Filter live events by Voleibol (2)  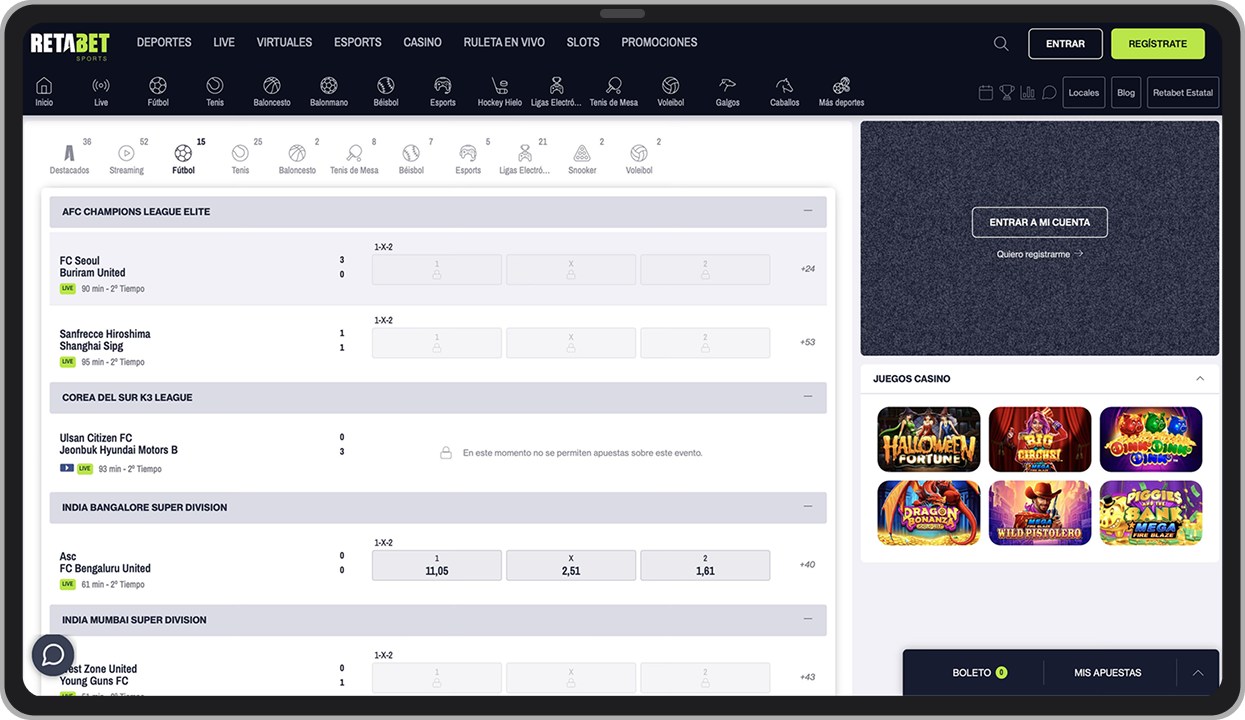click(x=639, y=158)
